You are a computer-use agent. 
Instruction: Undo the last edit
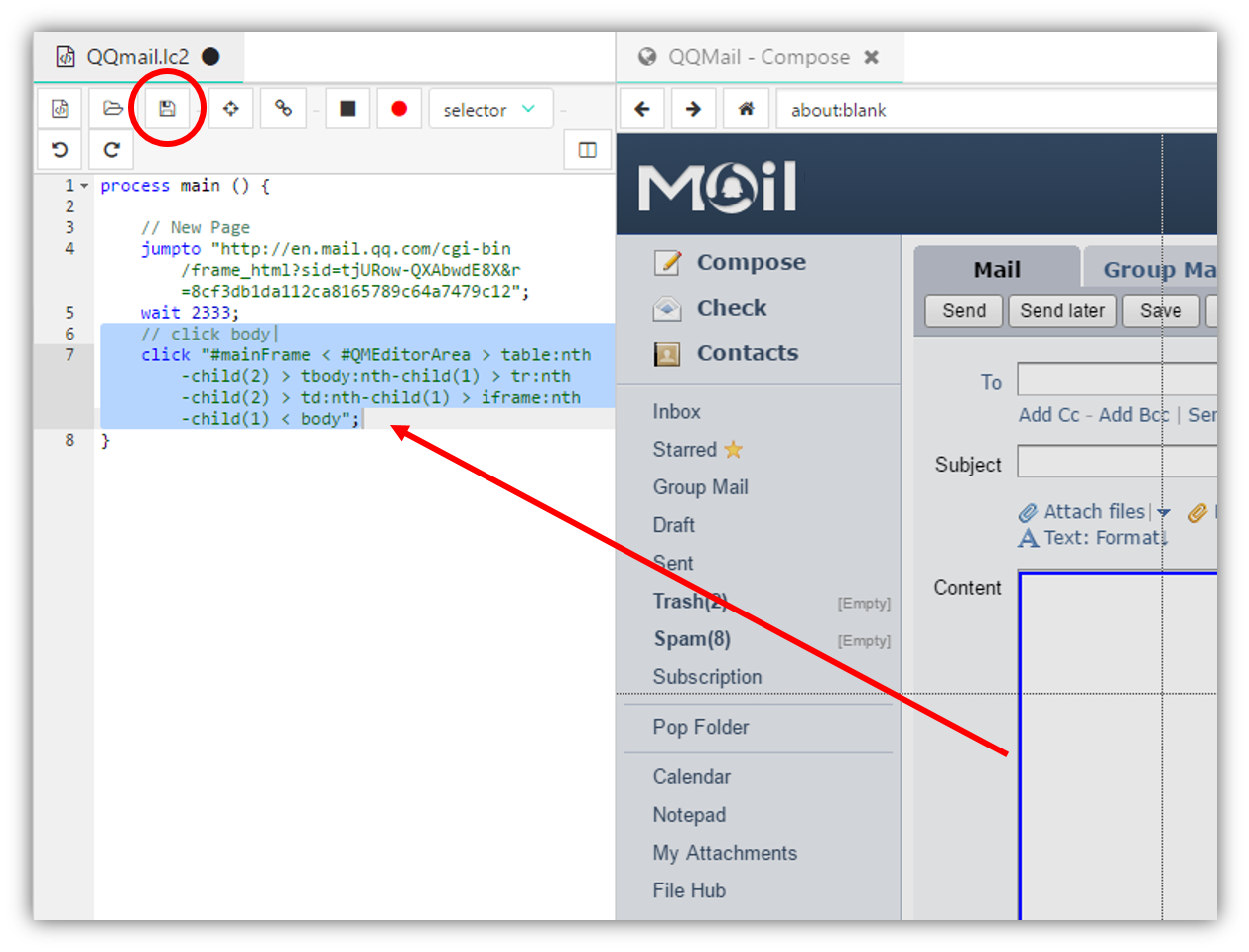click(x=60, y=150)
